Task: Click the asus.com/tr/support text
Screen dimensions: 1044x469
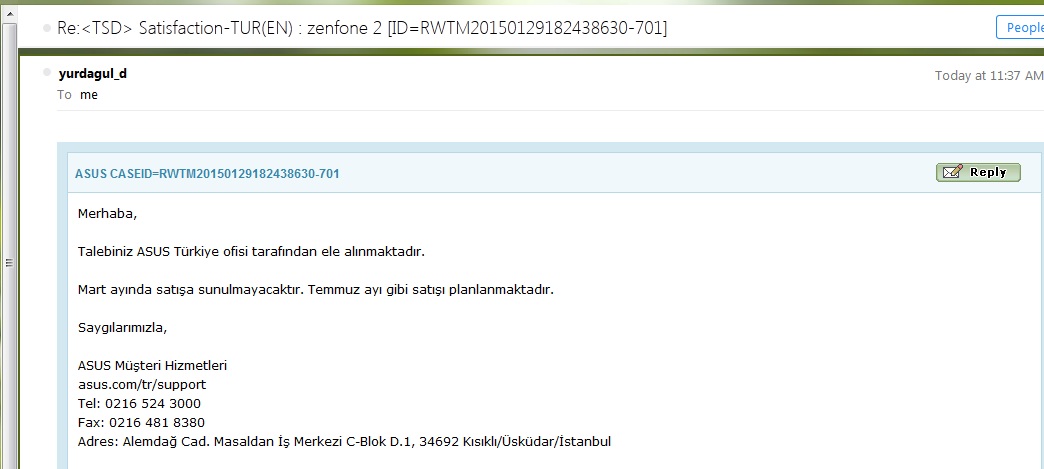Action: pos(142,385)
